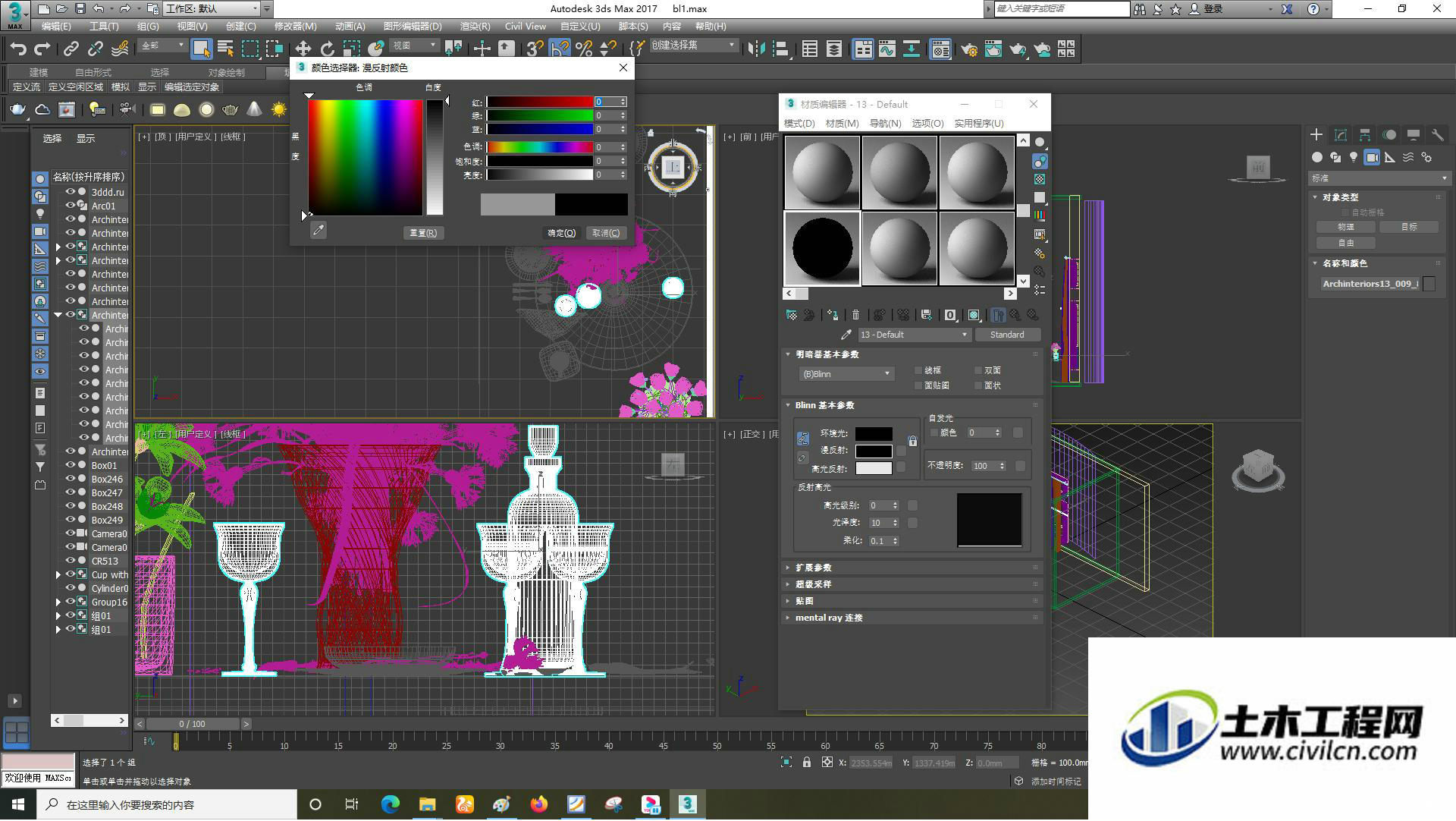Viewport: 1456px width, 821px height.
Task: Click the Mirror tool icon
Action: (756, 49)
